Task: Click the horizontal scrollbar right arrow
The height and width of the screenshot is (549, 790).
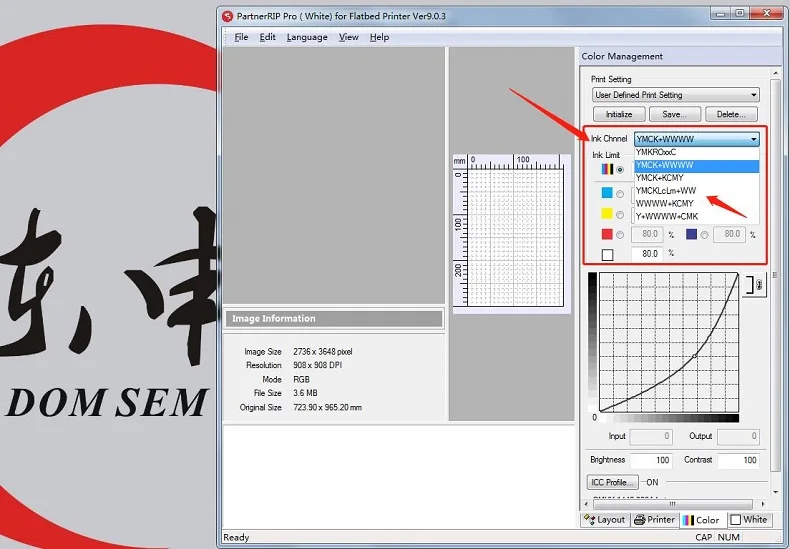Action: 763,504
